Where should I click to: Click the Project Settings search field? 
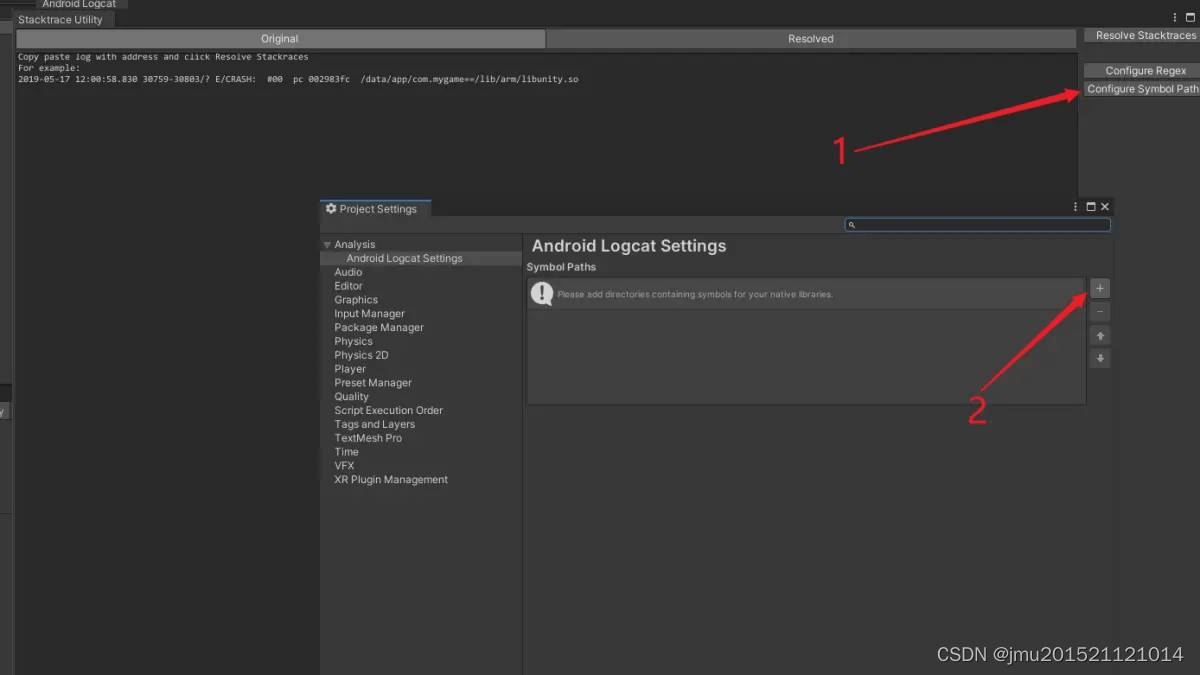978,224
